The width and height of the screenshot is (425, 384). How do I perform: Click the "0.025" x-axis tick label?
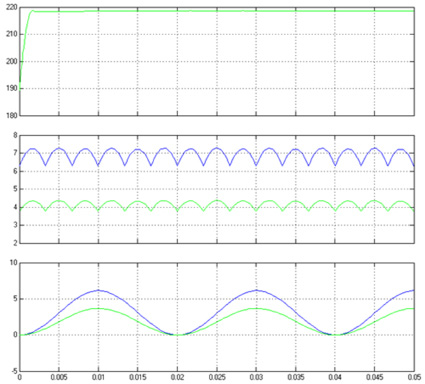(x=217, y=377)
